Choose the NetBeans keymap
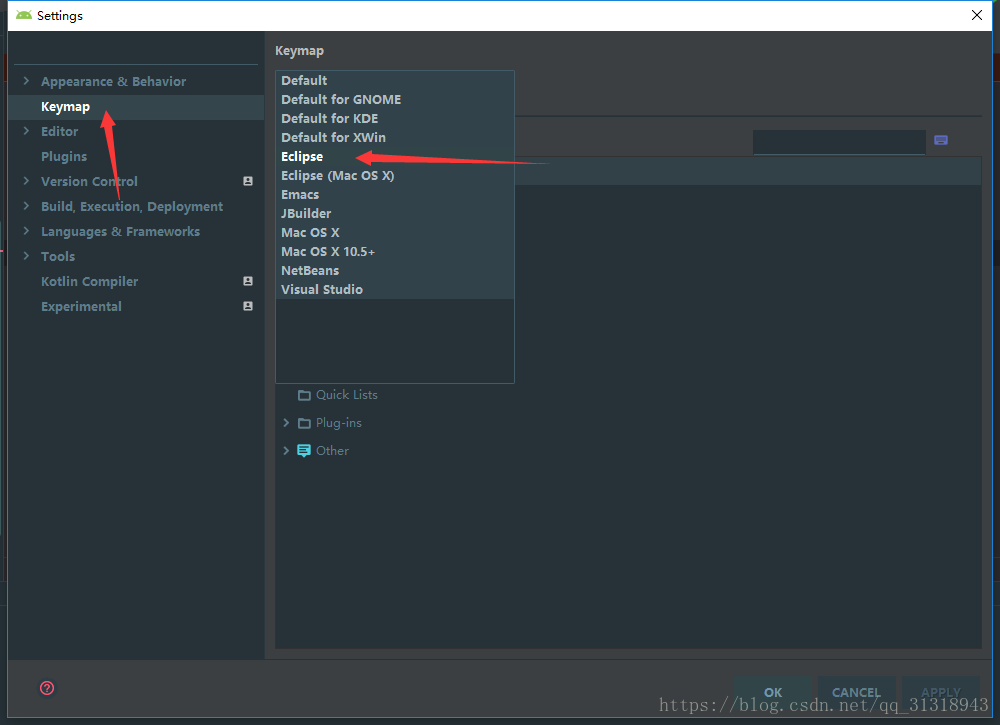The image size is (1000, 725). 395,271
